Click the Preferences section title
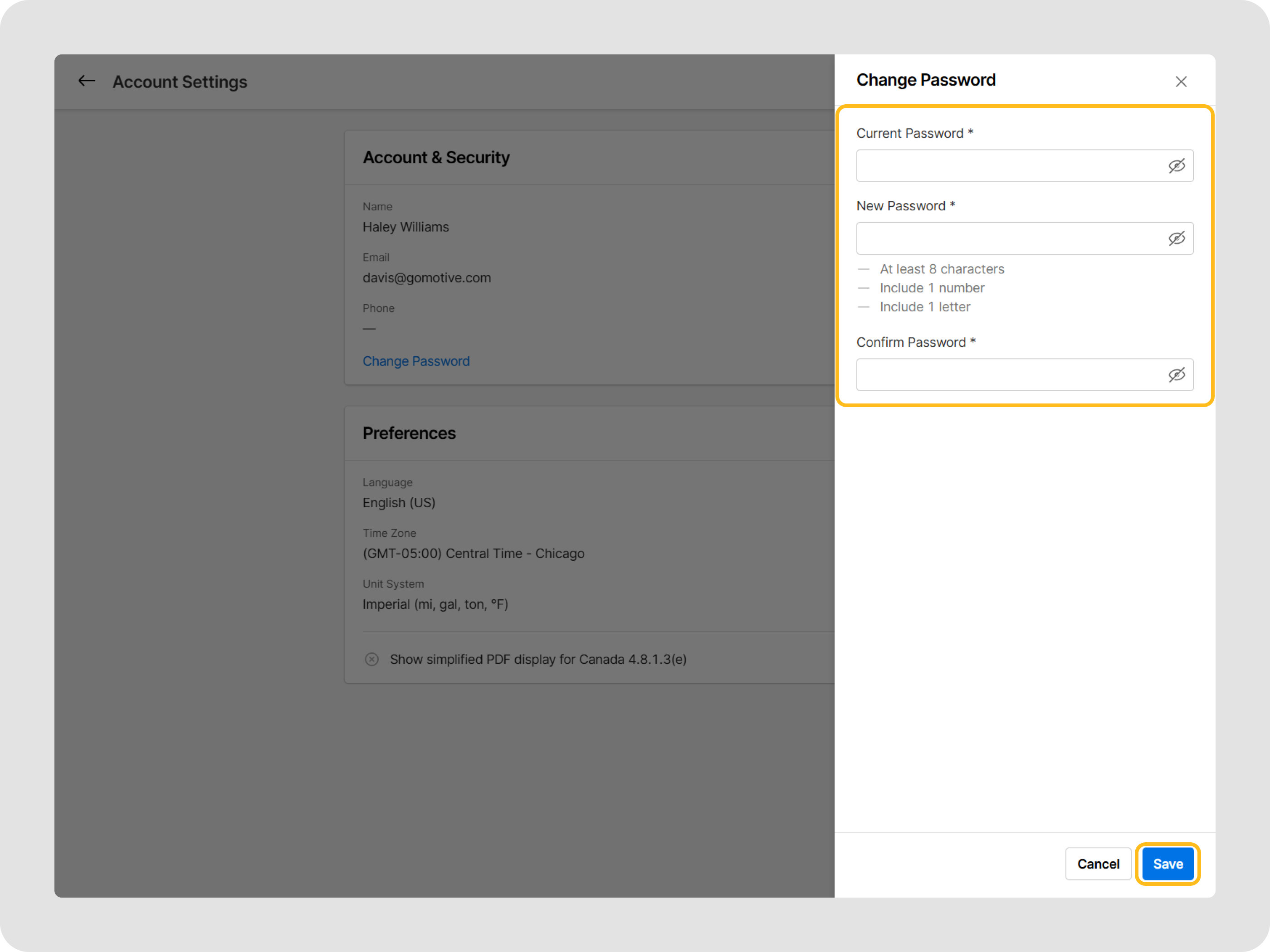 pos(409,432)
